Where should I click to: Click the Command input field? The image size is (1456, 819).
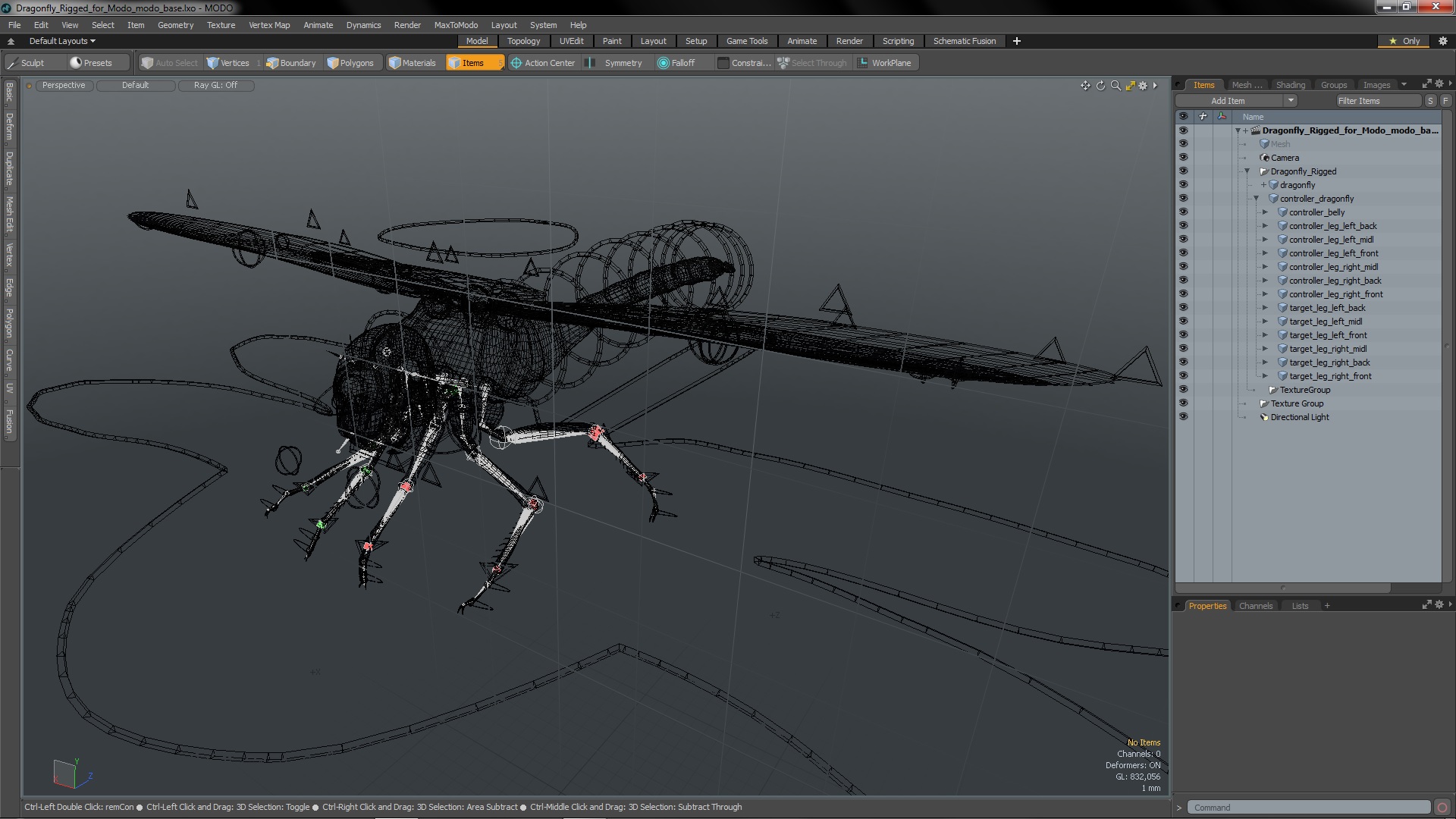pos(1309,808)
